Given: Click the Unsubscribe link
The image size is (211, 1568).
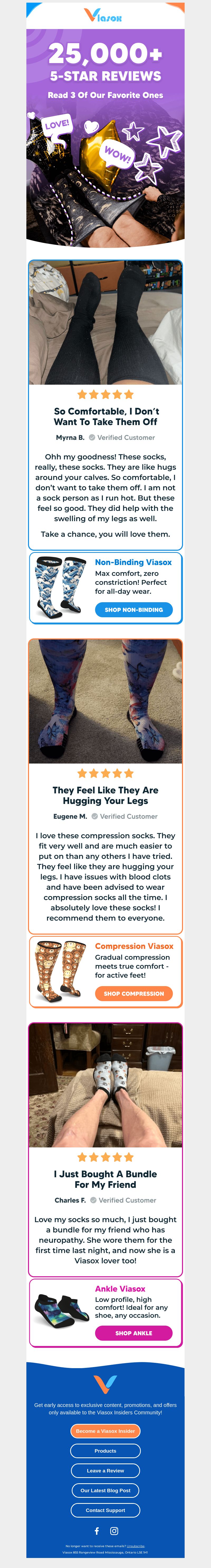Looking at the screenshot, I should tap(136, 1546).
